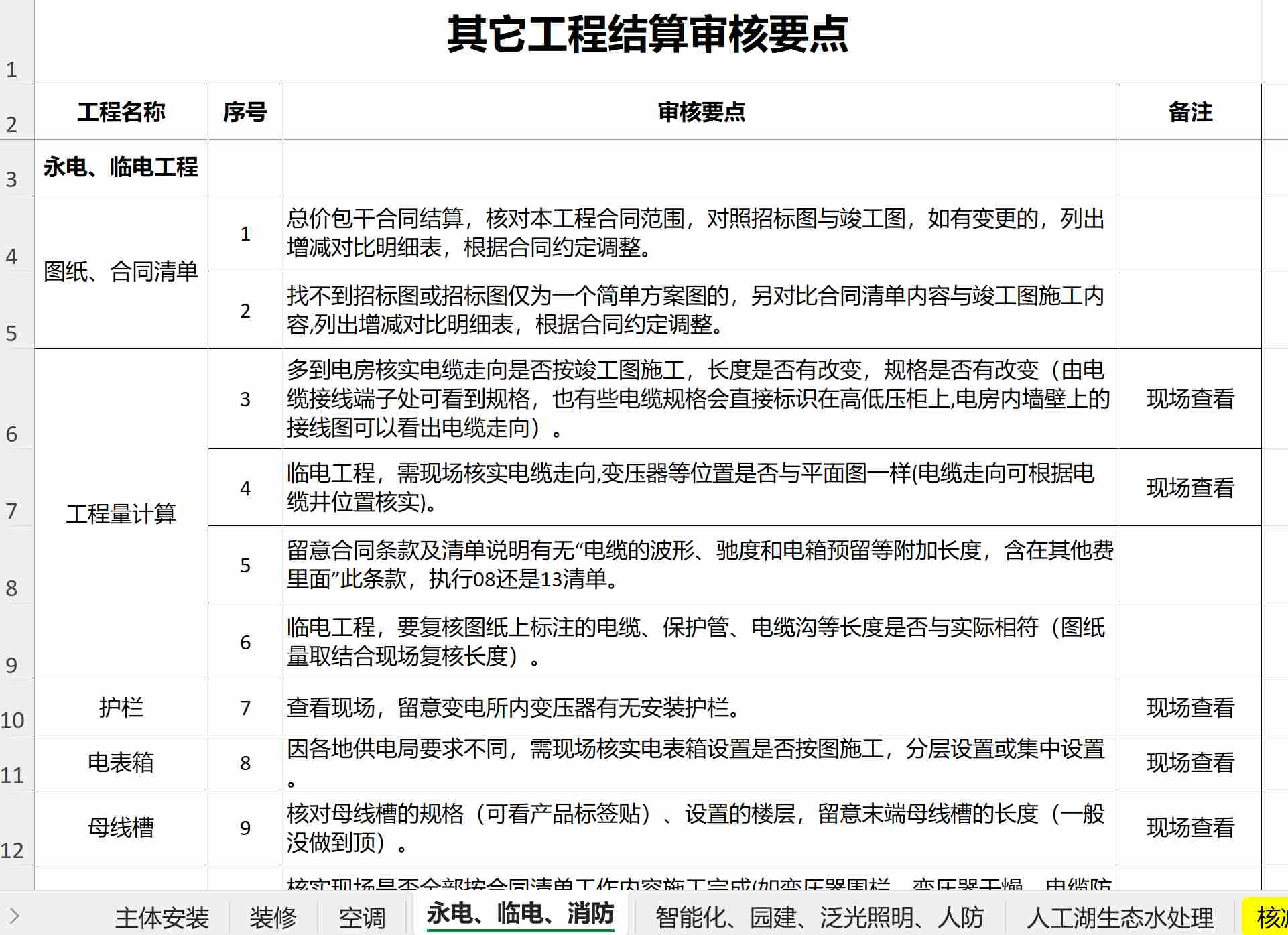Image resolution: width=1288 pixels, height=935 pixels.
Task: Click the title 其它工程结算审核要点
Action: pyautogui.click(x=647, y=34)
